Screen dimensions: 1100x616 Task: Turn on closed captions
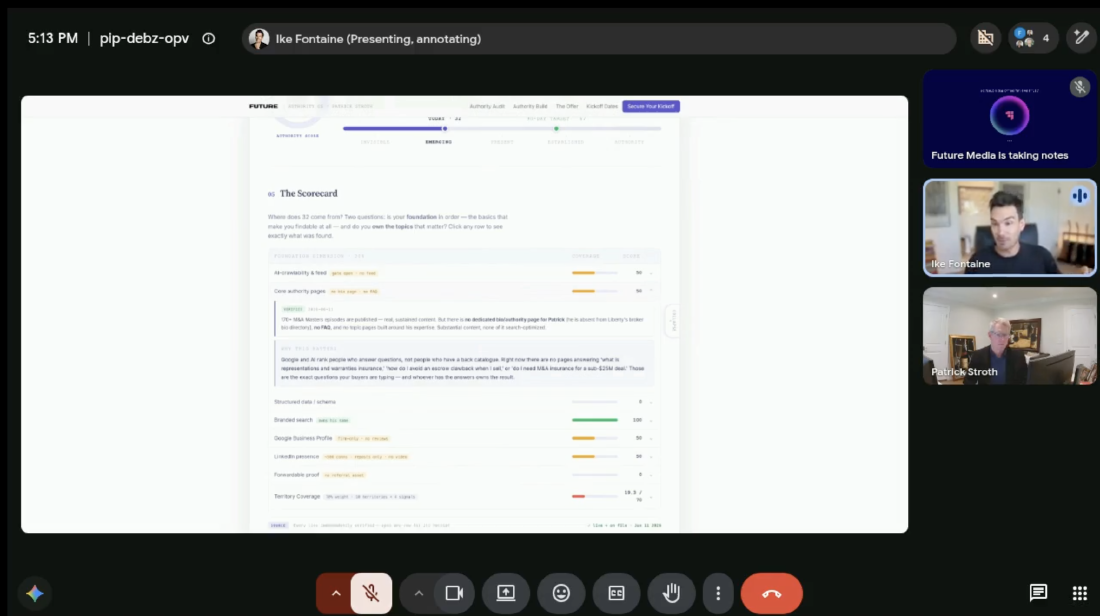coord(616,594)
